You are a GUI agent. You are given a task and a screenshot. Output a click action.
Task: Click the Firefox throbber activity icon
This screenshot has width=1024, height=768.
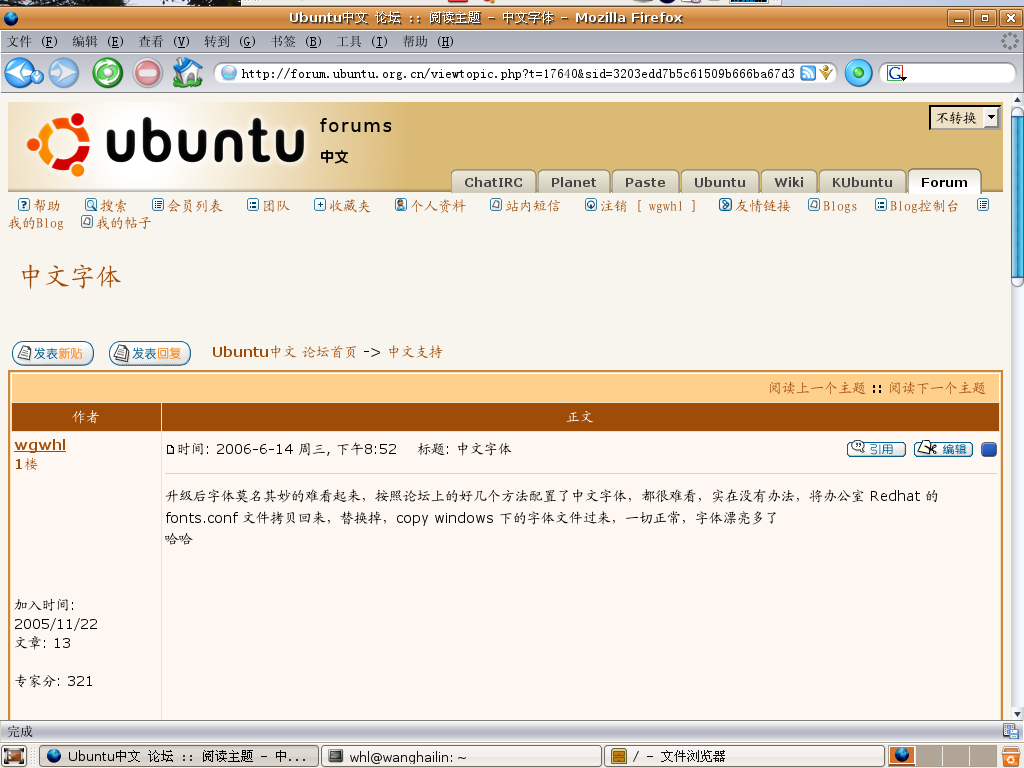coord(1009,41)
